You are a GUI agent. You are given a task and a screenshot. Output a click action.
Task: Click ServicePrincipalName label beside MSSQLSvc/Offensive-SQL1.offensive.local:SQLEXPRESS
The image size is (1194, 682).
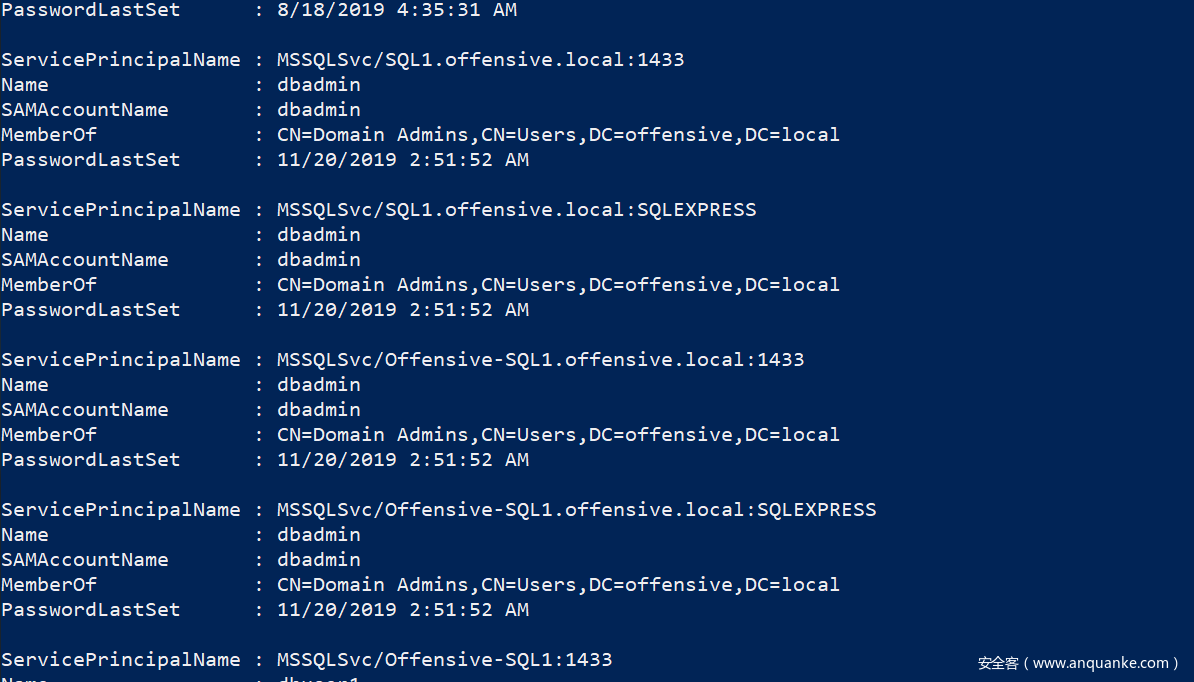120,510
